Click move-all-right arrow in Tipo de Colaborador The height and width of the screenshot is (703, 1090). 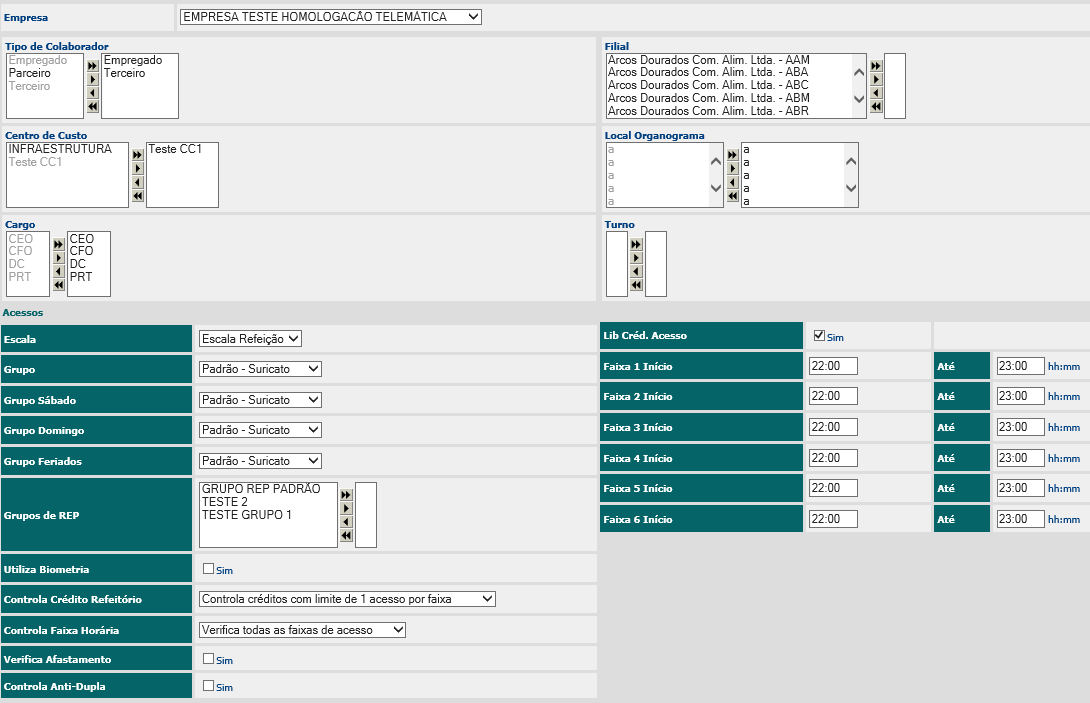pyautogui.click(x=93, y=65)
